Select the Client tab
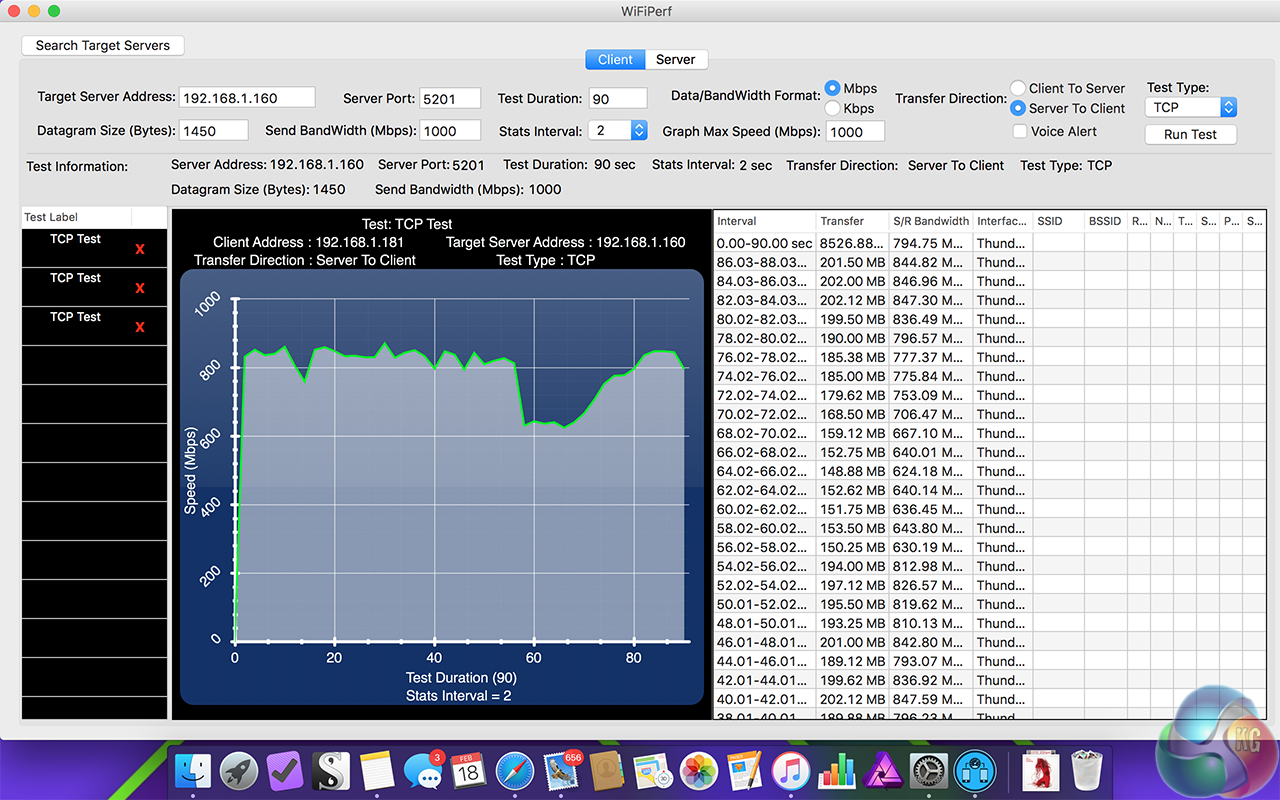The image size is (1280, 800). [615, 59]
